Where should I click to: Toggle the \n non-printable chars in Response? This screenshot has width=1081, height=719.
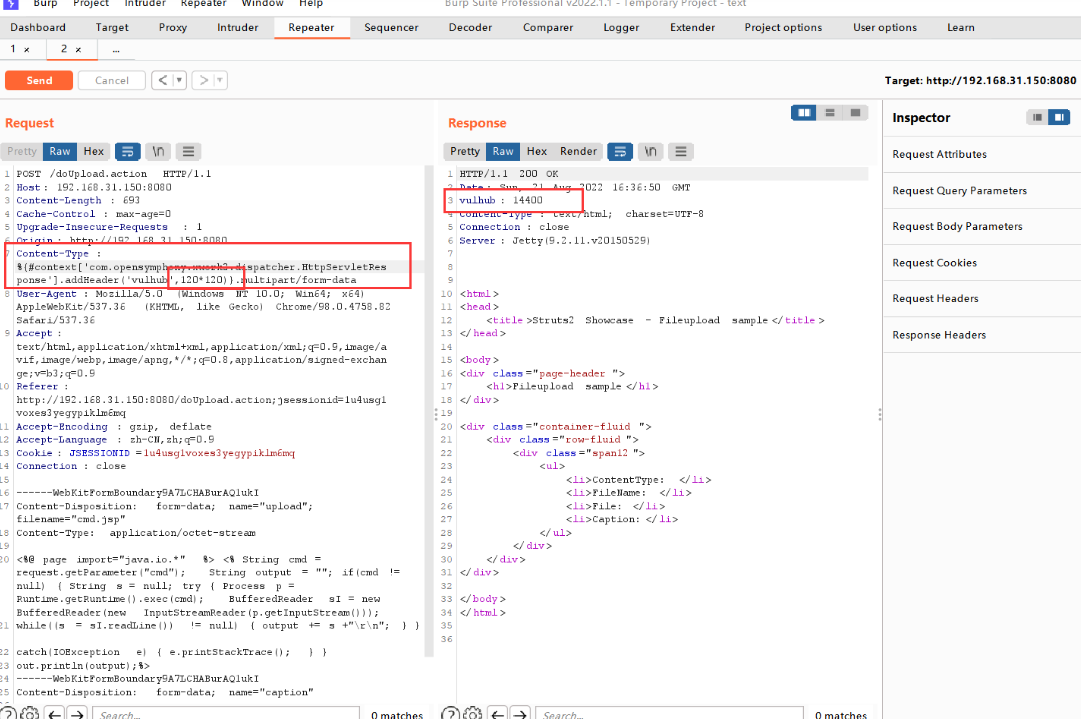[x=651, y=152]
